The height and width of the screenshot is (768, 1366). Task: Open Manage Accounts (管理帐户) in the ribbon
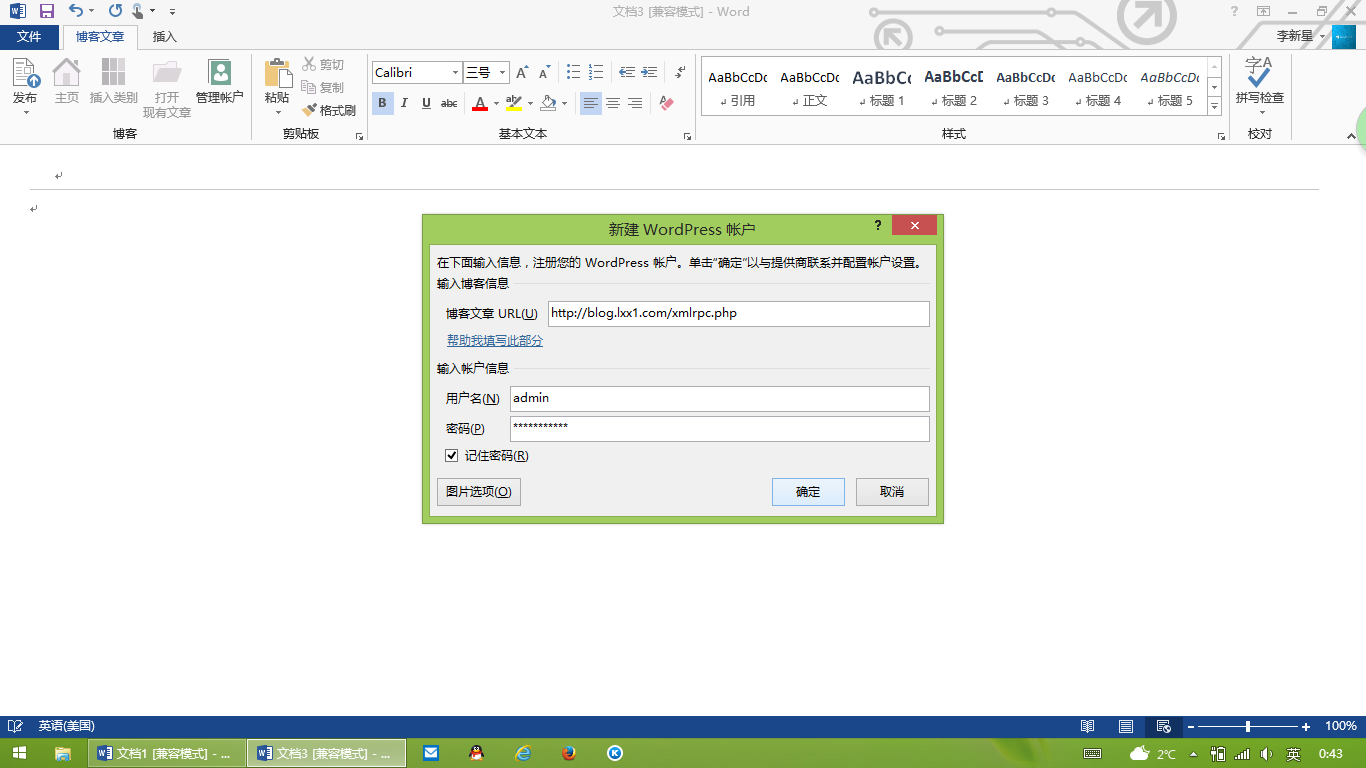tap(219, 82)
